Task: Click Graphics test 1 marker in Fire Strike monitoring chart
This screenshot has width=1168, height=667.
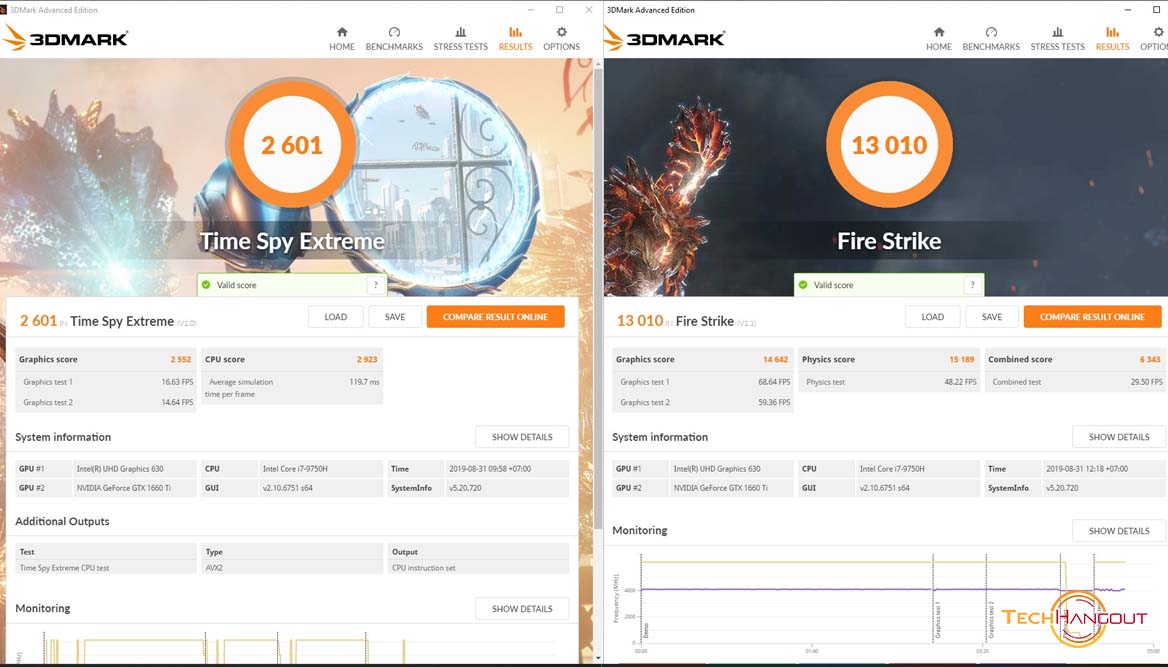Action: coord(937,619)
